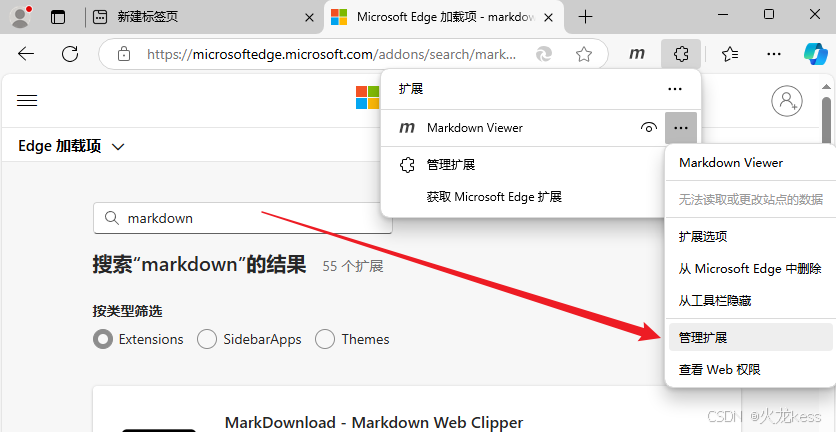Click 获取 Microsoft Edge 扩展 link

pyautogui.click(x=494, y=197)
